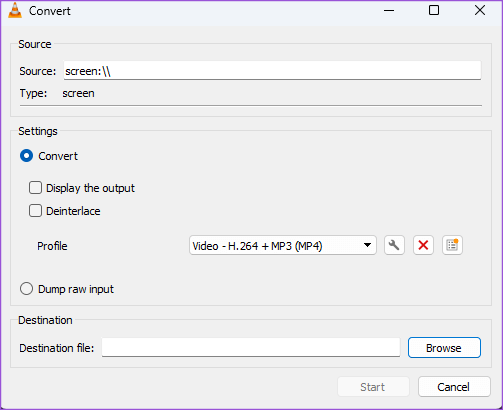Open the Profile dropdown list
This screenshot has width=503, height=410.
(x=283, y=245)
